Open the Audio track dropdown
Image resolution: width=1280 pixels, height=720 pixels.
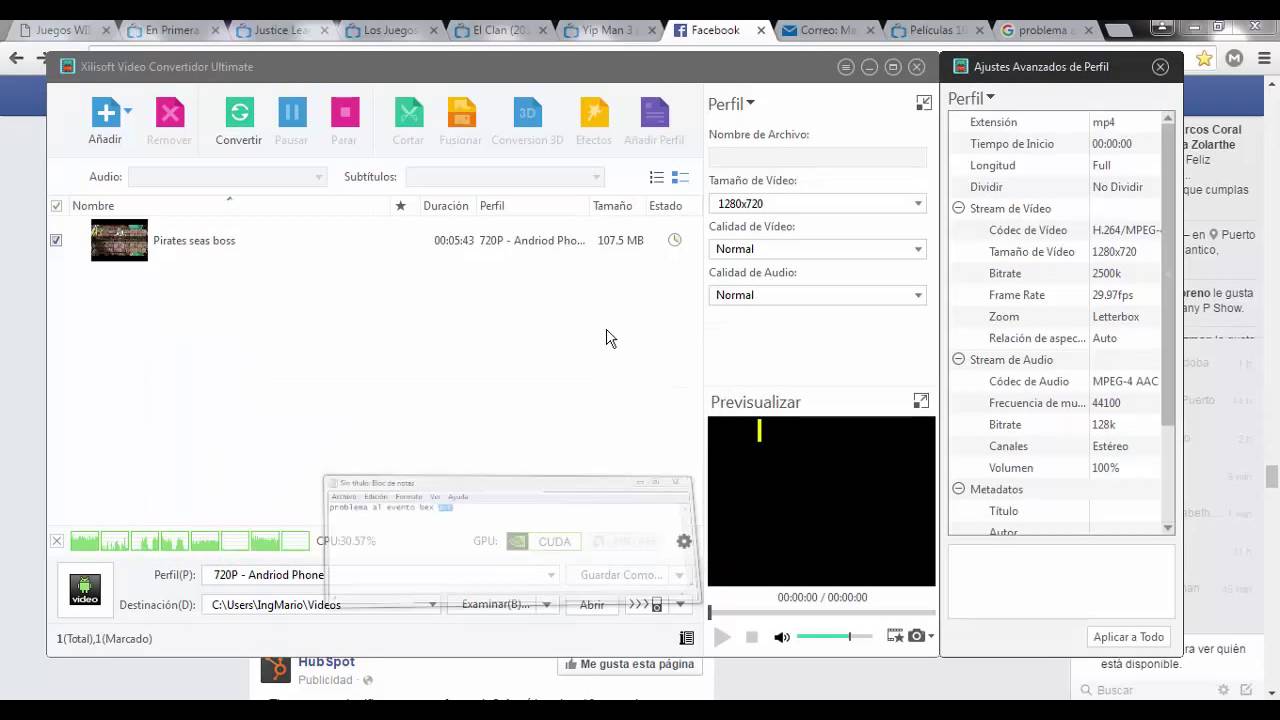tap(228, 177)
